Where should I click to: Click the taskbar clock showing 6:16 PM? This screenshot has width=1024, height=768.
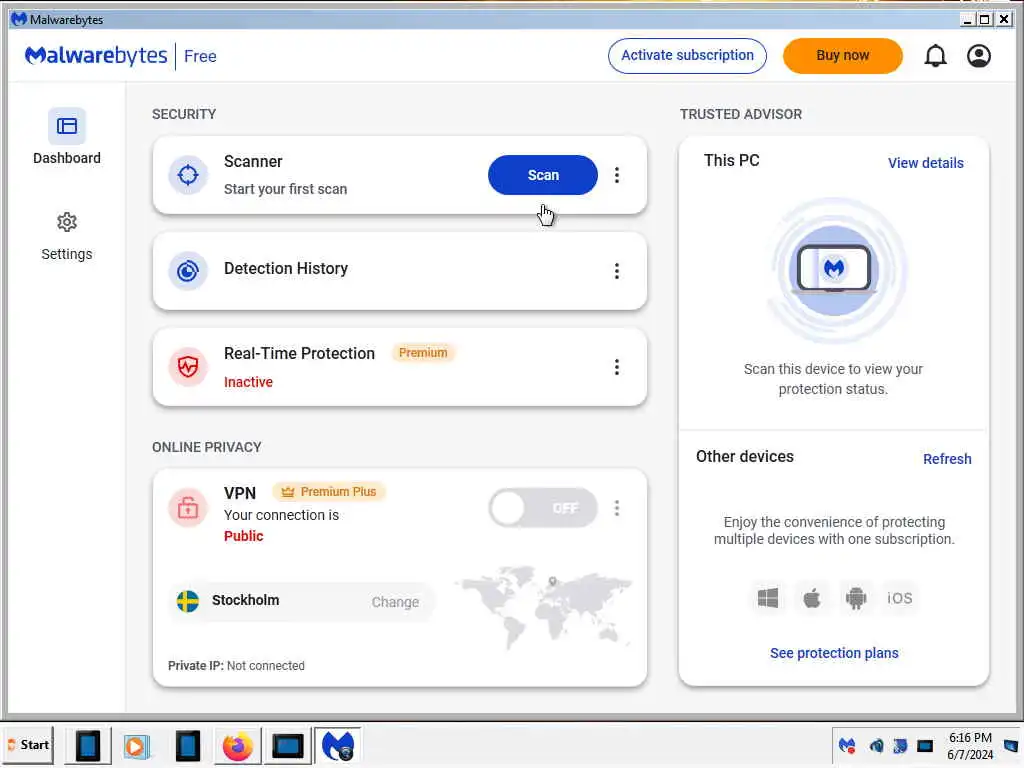[970, 746]
